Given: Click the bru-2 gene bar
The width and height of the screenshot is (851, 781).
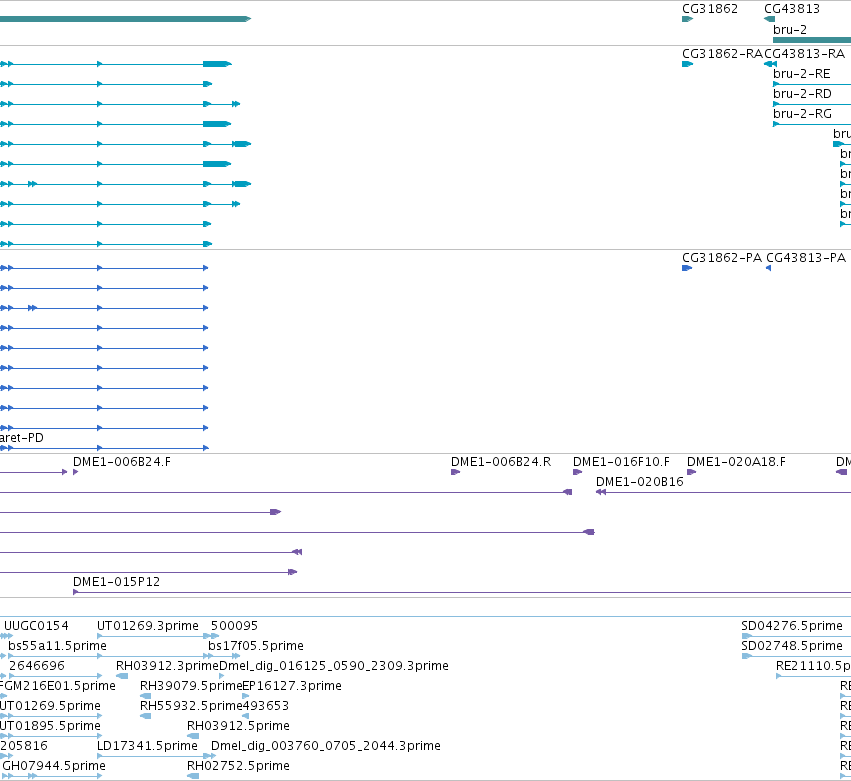Looking at the screenshot, I should (x=812, y=40).
